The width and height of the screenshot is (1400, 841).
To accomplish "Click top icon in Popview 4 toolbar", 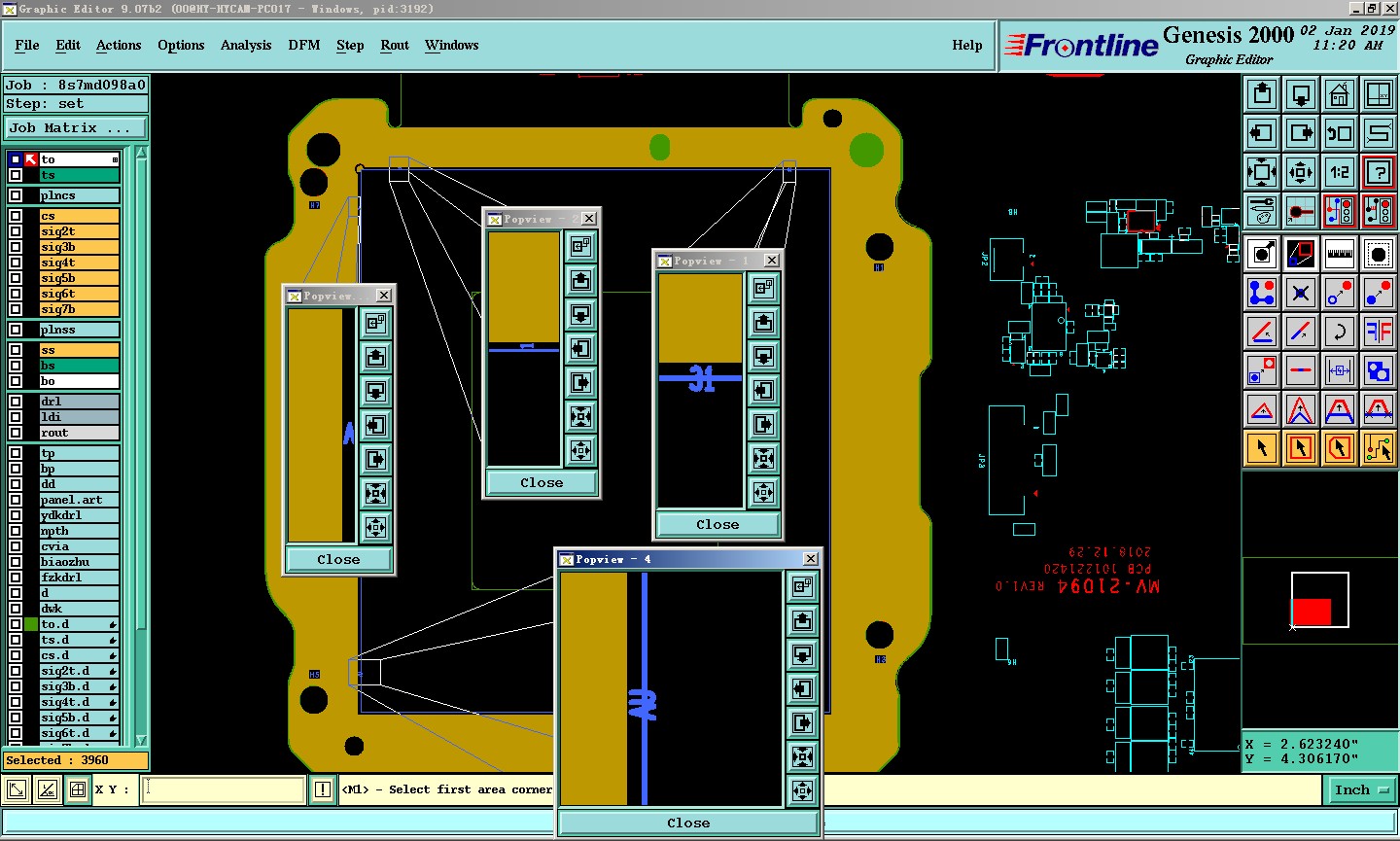I will pos(802,586).
